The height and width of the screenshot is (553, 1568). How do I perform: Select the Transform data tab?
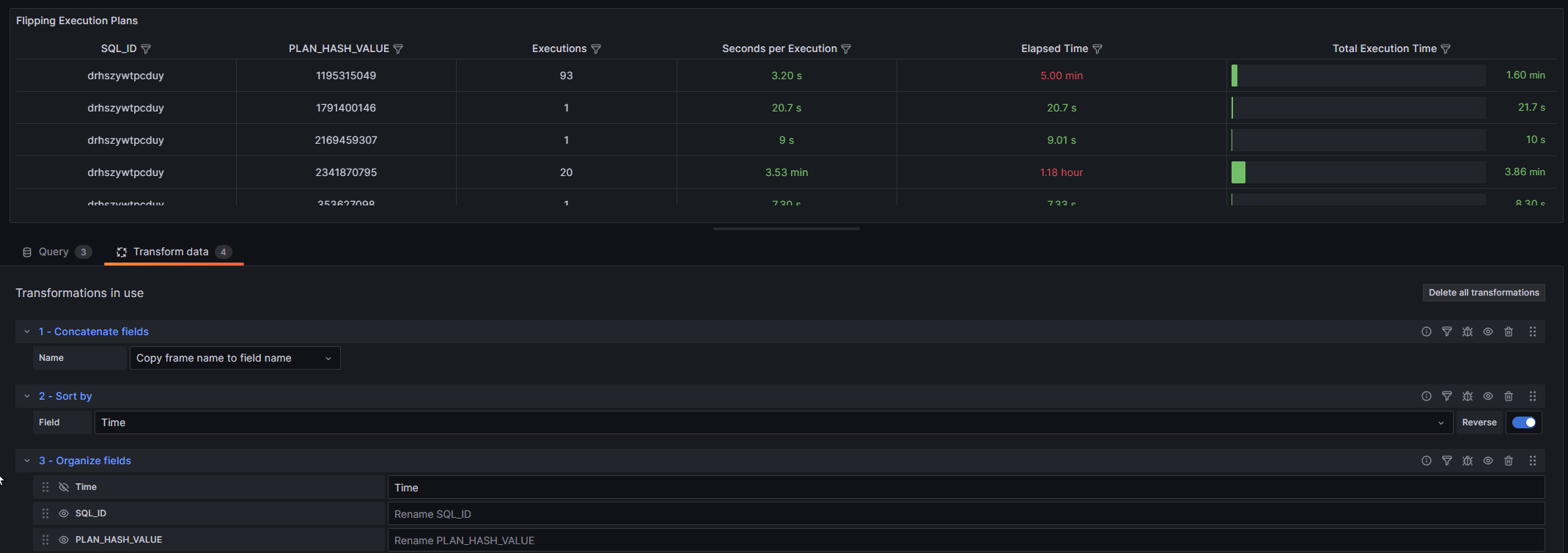(174, 252)
